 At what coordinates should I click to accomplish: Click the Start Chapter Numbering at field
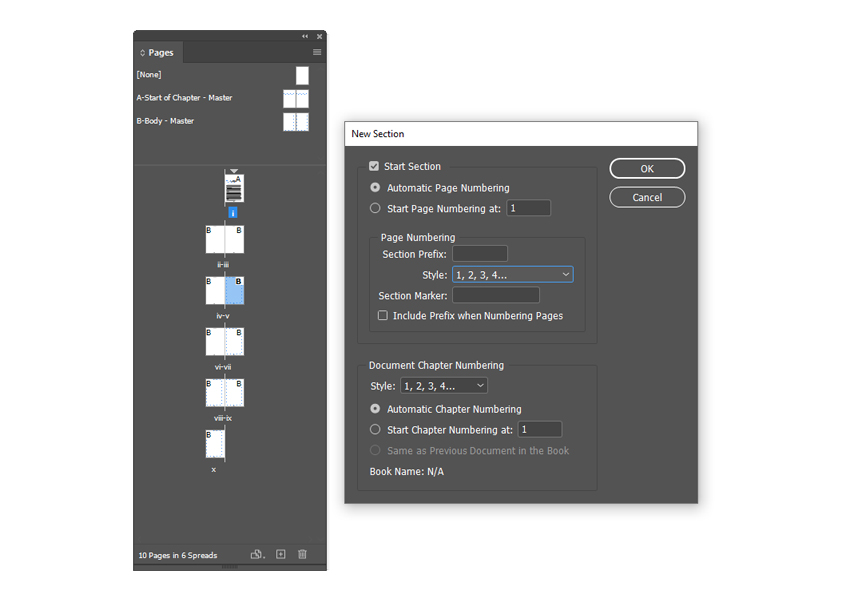click(540, 429)
